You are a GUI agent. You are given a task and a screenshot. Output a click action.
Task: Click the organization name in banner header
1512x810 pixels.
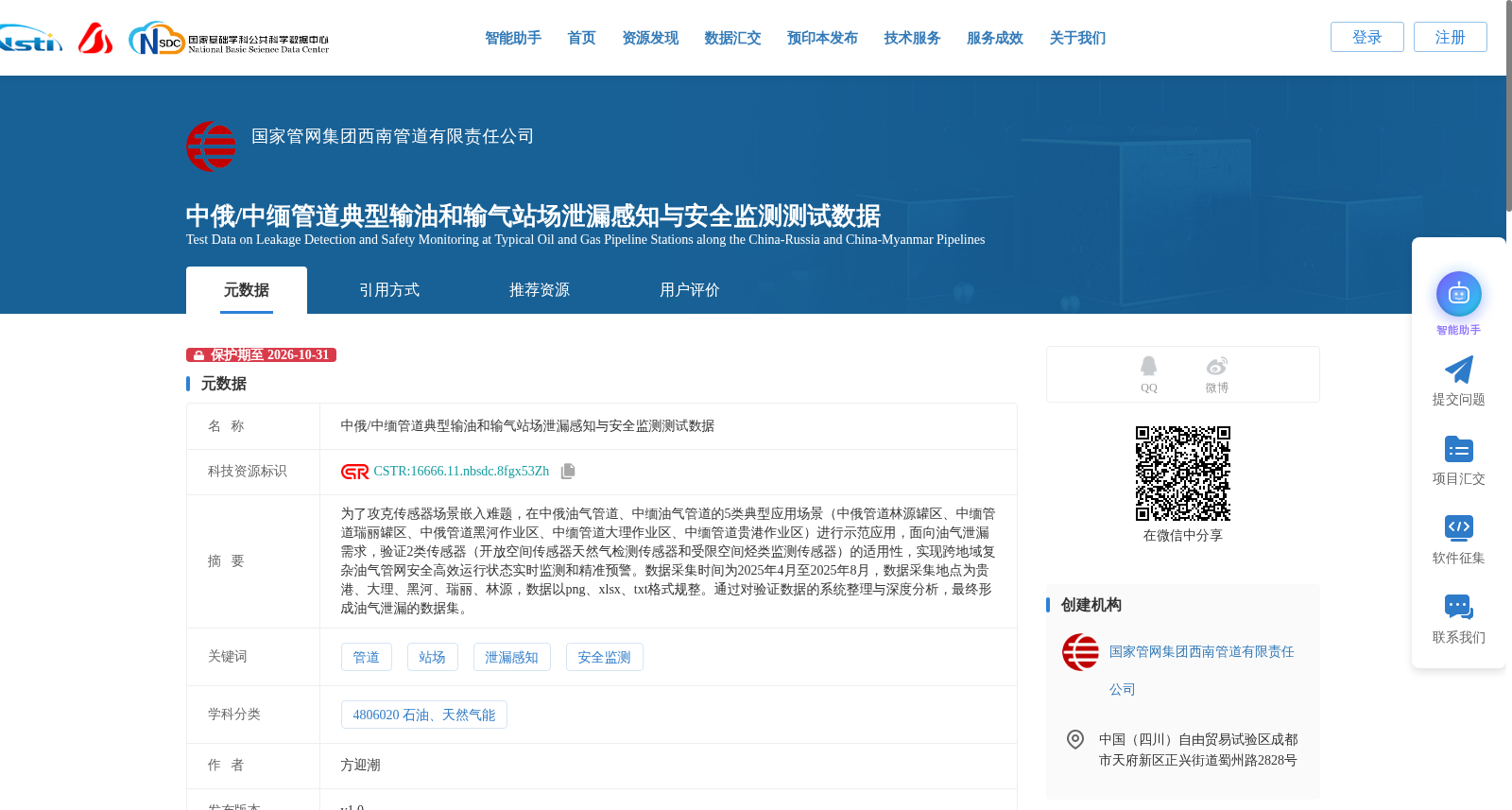(x=393, y=136)
